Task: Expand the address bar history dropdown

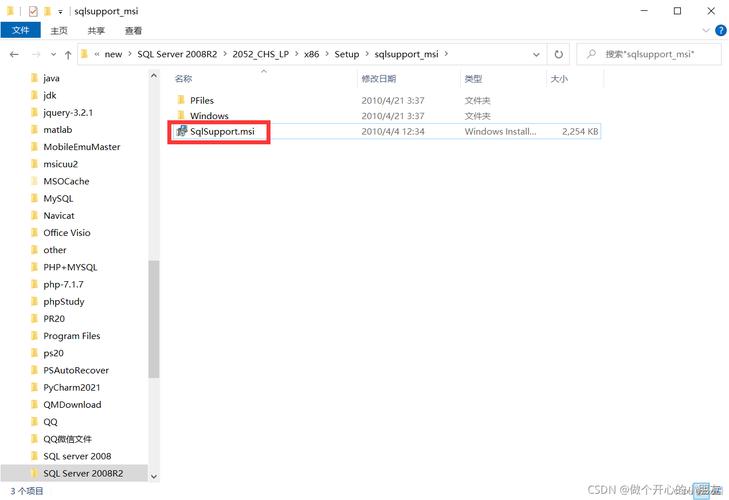Action: tap(536, 54)
